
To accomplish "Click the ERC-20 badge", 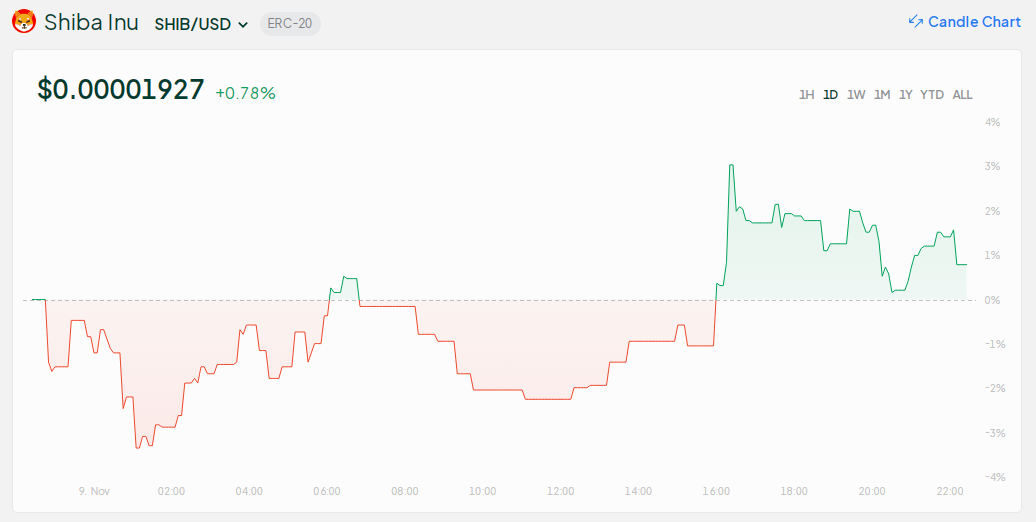I will pos(290,24).
